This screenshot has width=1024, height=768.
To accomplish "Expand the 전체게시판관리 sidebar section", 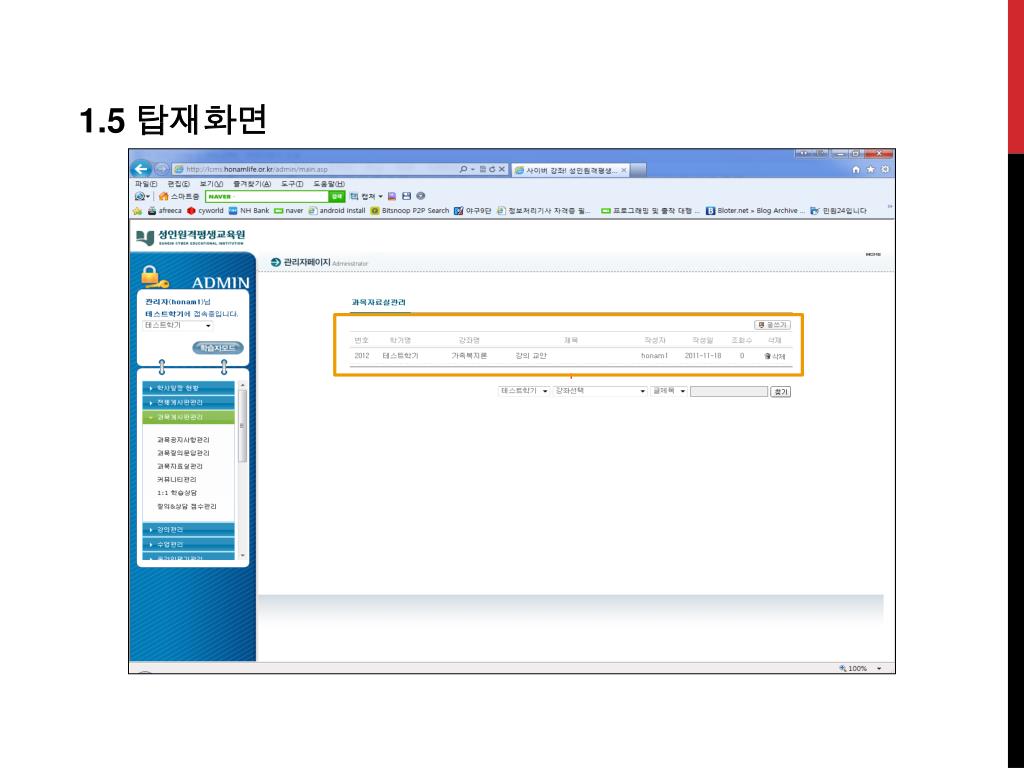I will tap(188, 402).
